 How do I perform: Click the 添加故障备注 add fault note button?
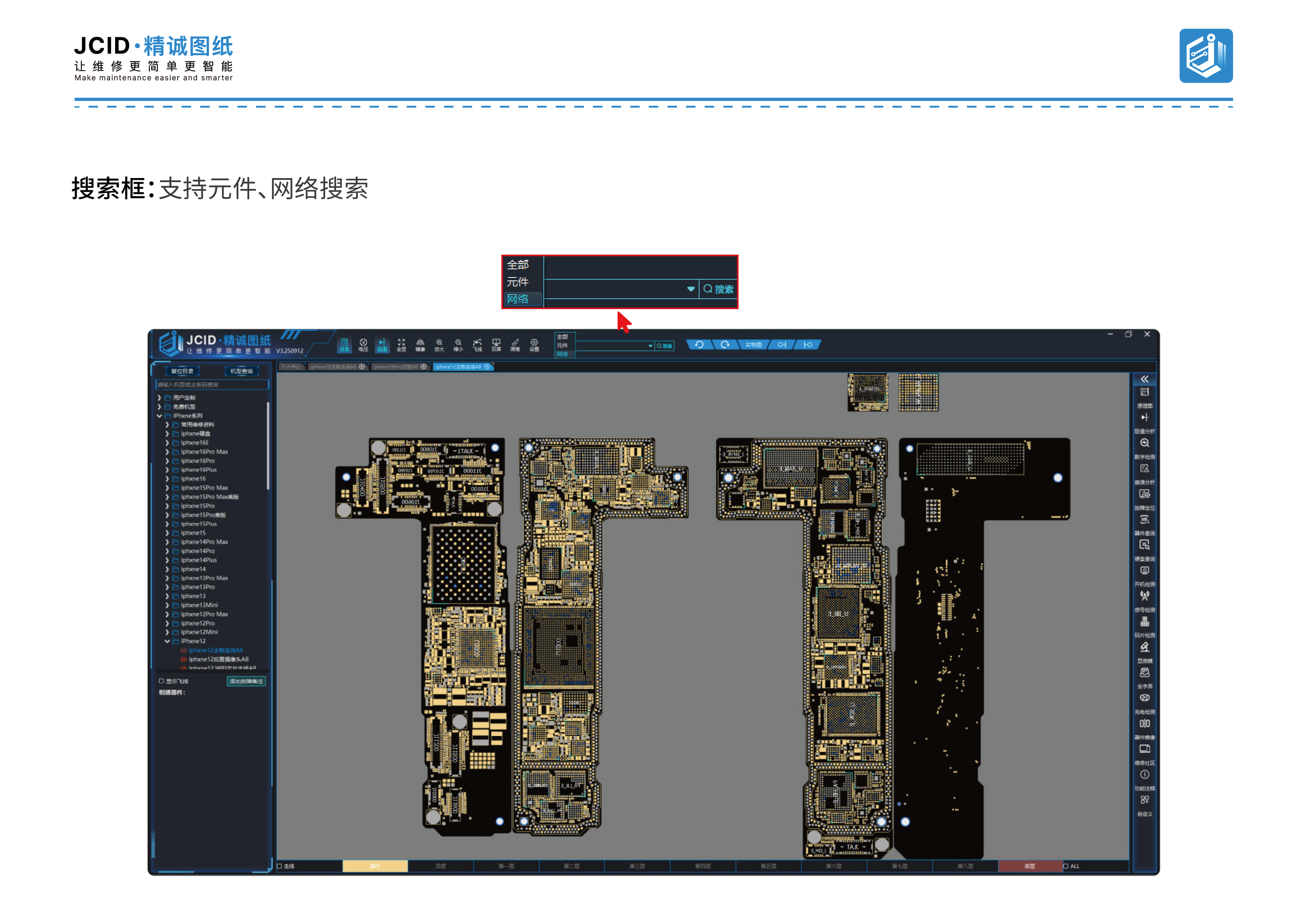coord(247,682)
